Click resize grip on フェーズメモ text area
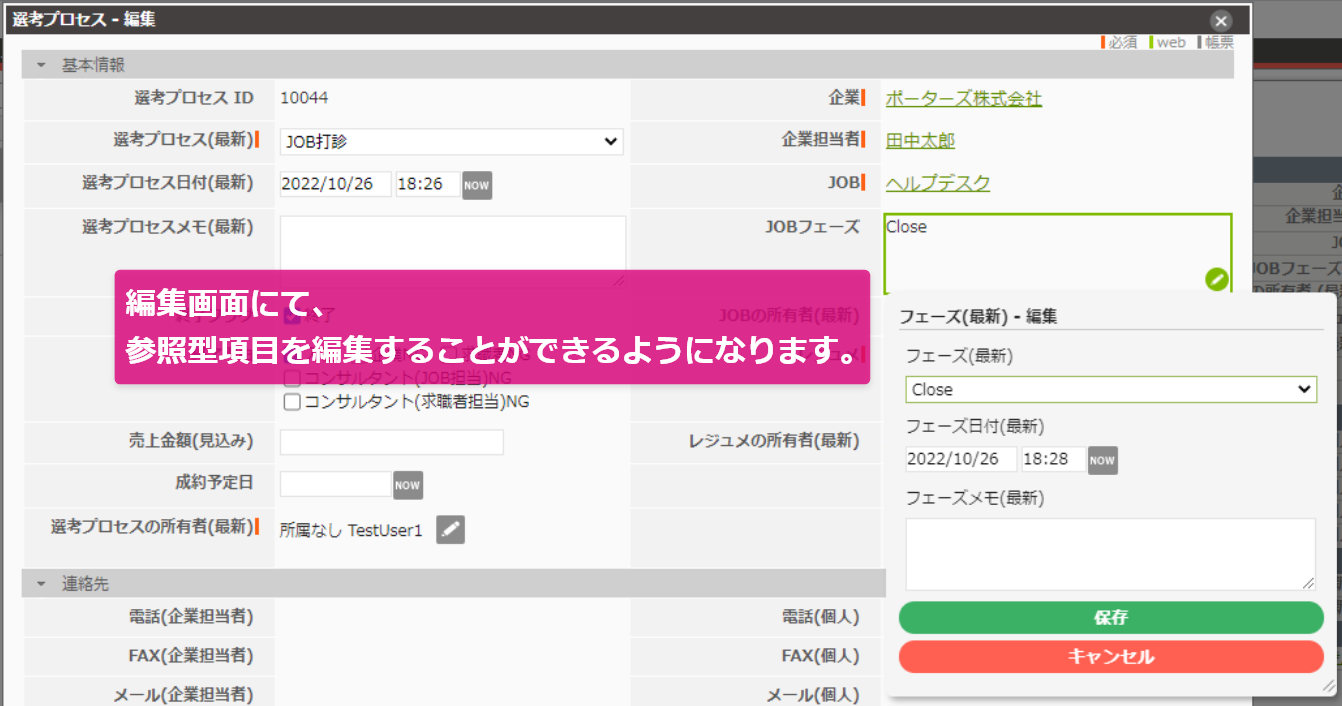 pyautogui.click(x=1309, y=583)
